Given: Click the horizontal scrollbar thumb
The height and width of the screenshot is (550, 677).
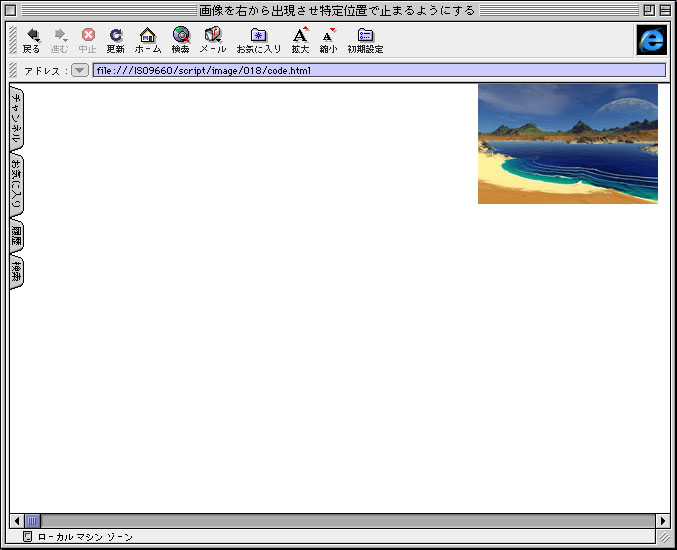Looking at the screenshot, I should click(x=32, y=521).
